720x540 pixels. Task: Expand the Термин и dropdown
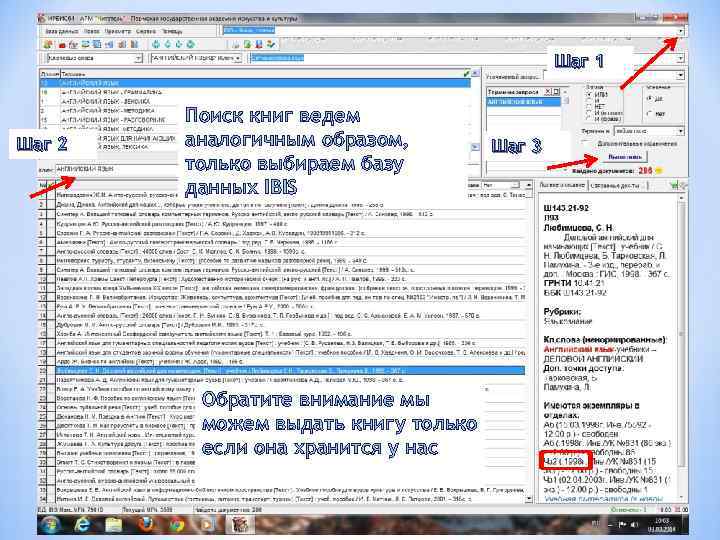click(681, 131)
